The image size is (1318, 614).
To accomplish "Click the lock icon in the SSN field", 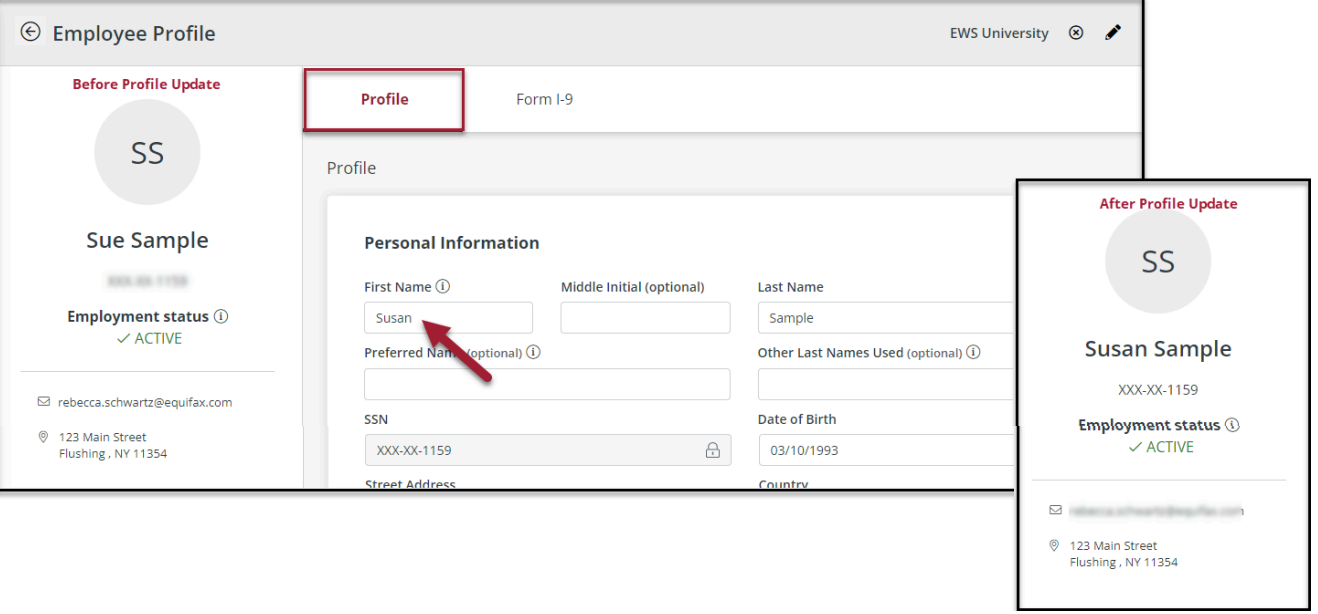I will tap(713, 450).
